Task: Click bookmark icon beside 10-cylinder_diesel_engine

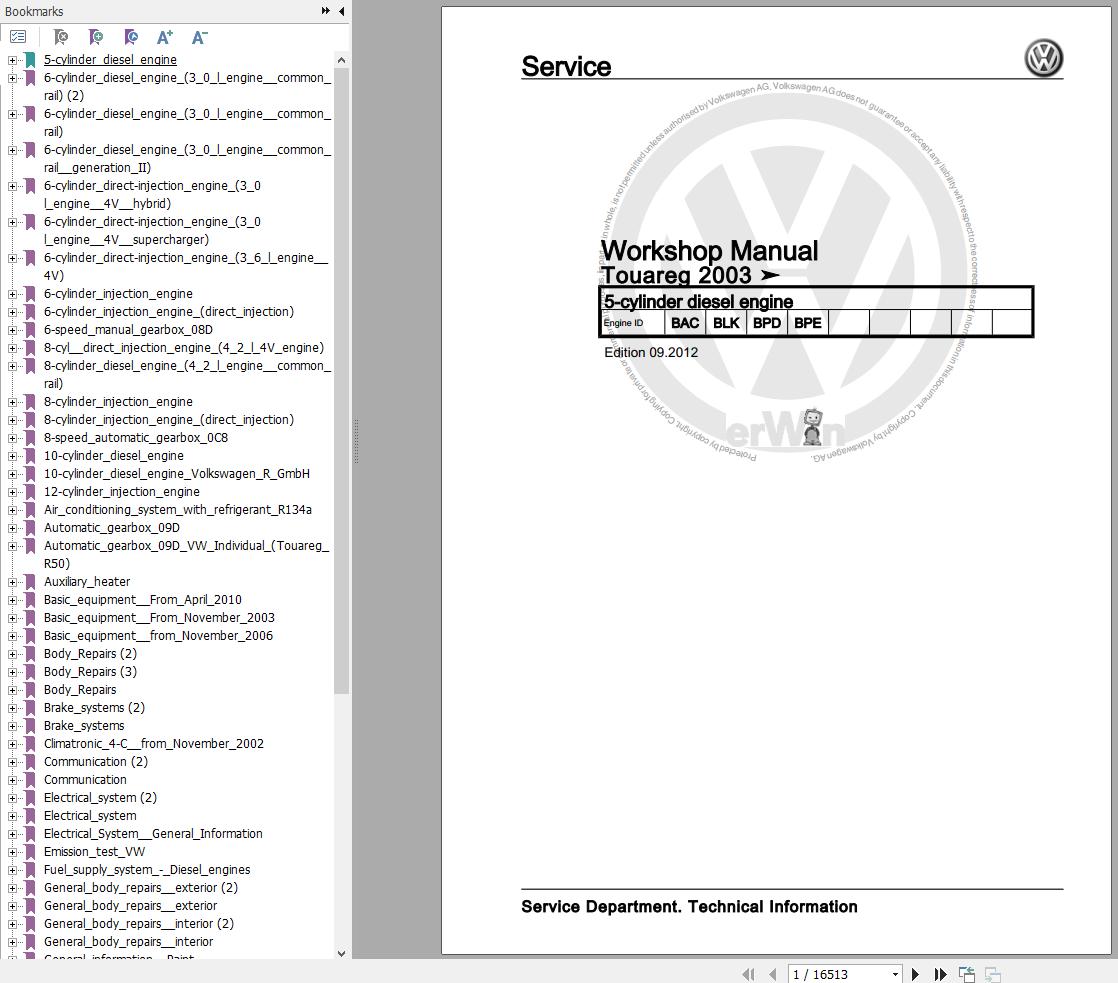Action: pos(30,456)
